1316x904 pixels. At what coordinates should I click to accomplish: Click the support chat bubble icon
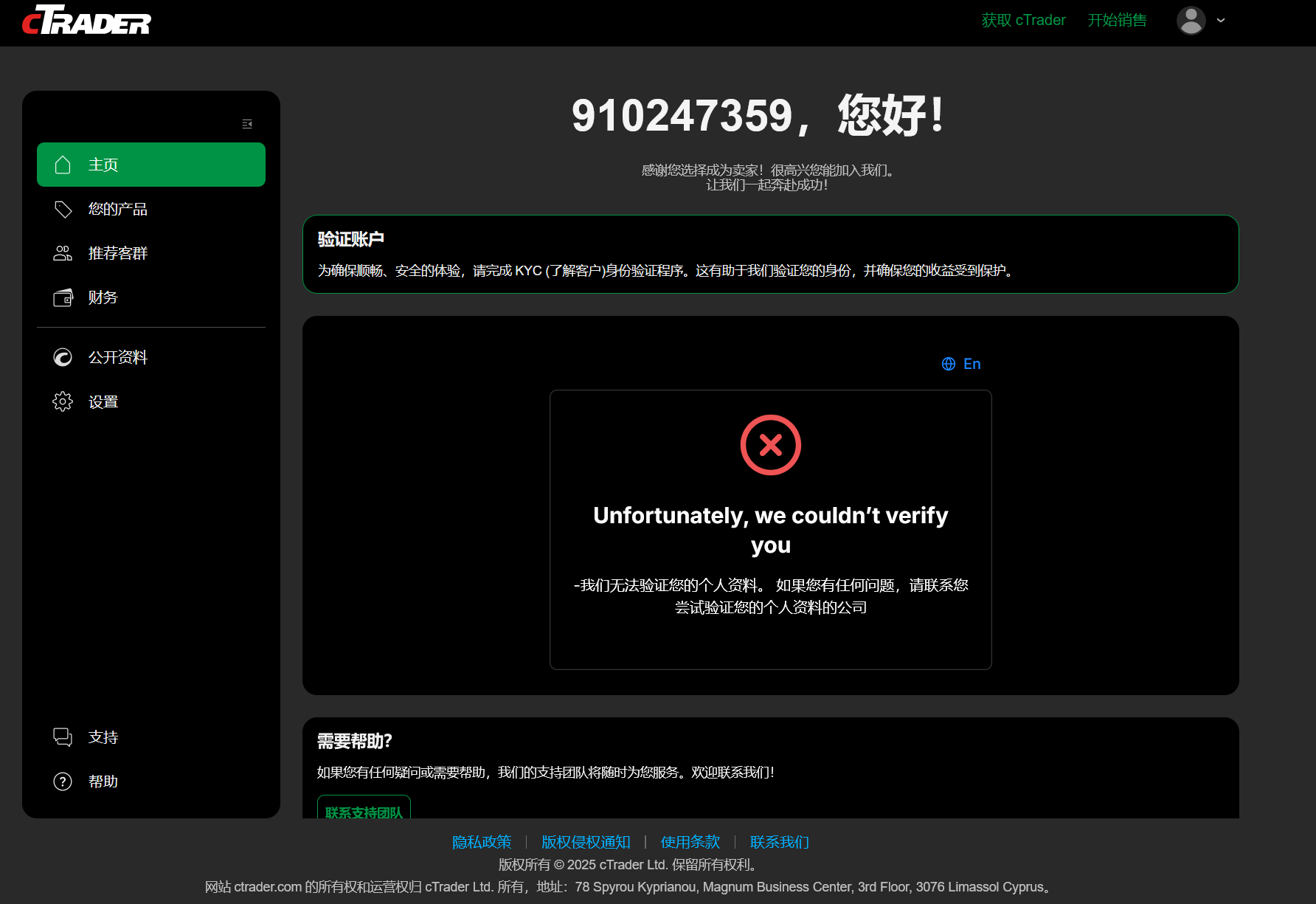63,737
